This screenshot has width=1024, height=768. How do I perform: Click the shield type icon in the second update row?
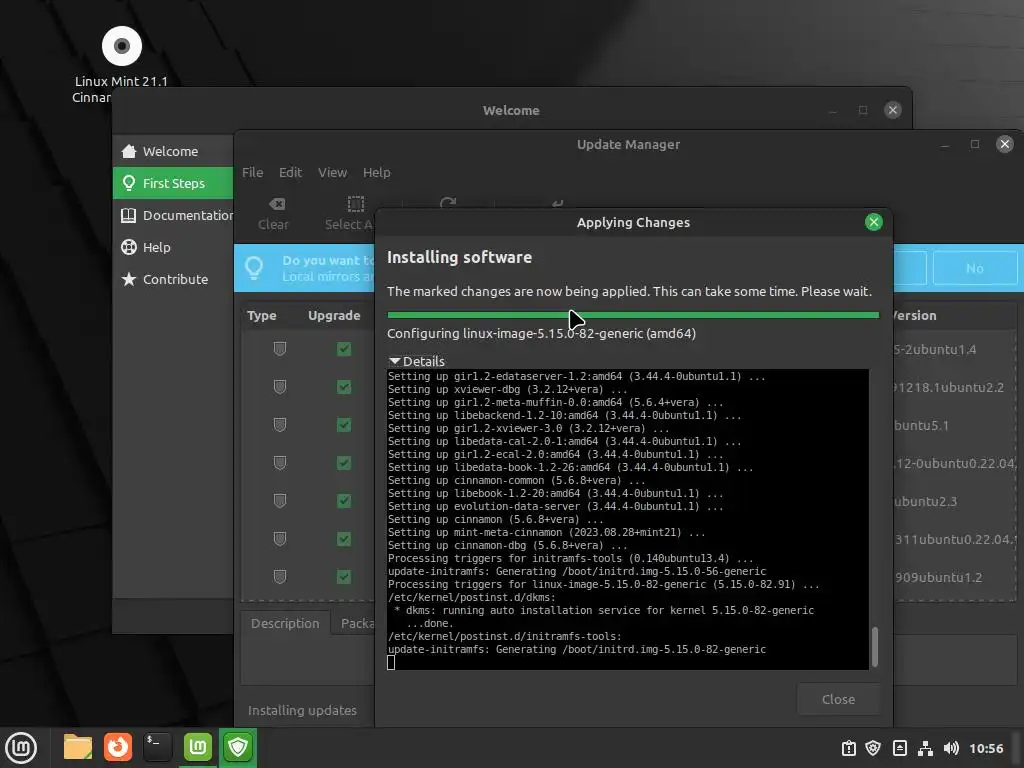pyautogui.click(x=280, y=387)
